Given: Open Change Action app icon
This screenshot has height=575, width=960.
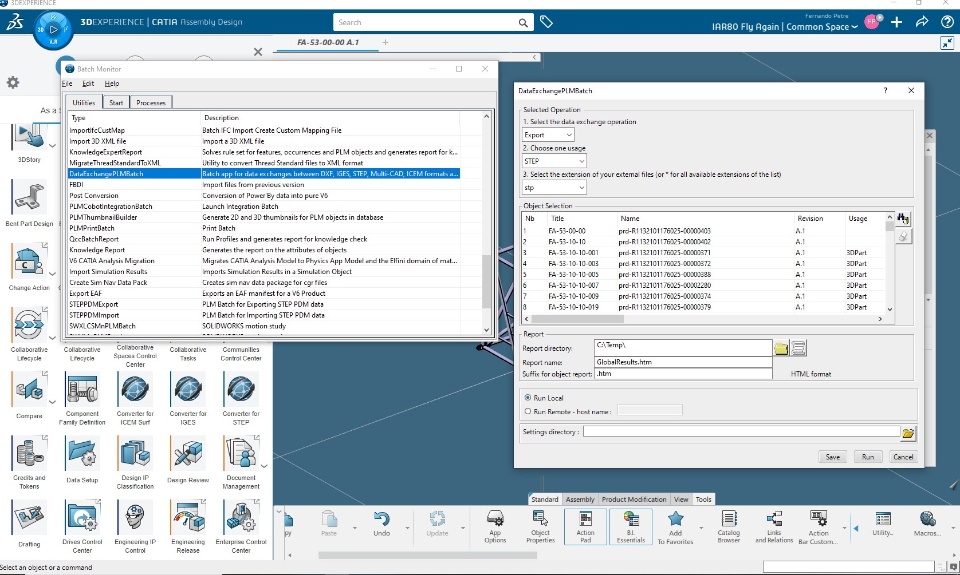Looking at the screenshot, I should 28,261.
